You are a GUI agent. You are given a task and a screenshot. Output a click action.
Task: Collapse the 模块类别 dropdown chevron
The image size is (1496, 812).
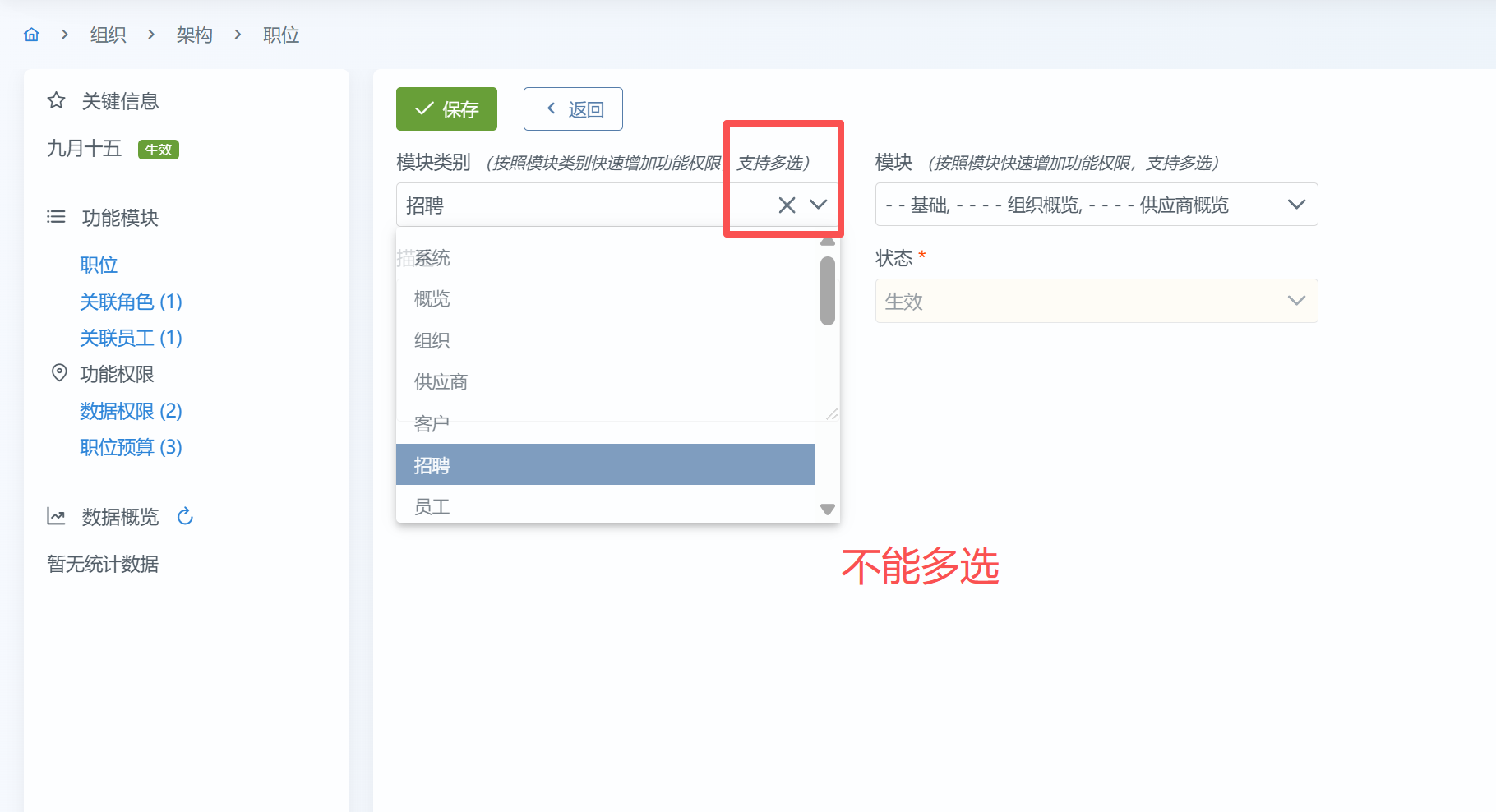[x=818, y=205]
